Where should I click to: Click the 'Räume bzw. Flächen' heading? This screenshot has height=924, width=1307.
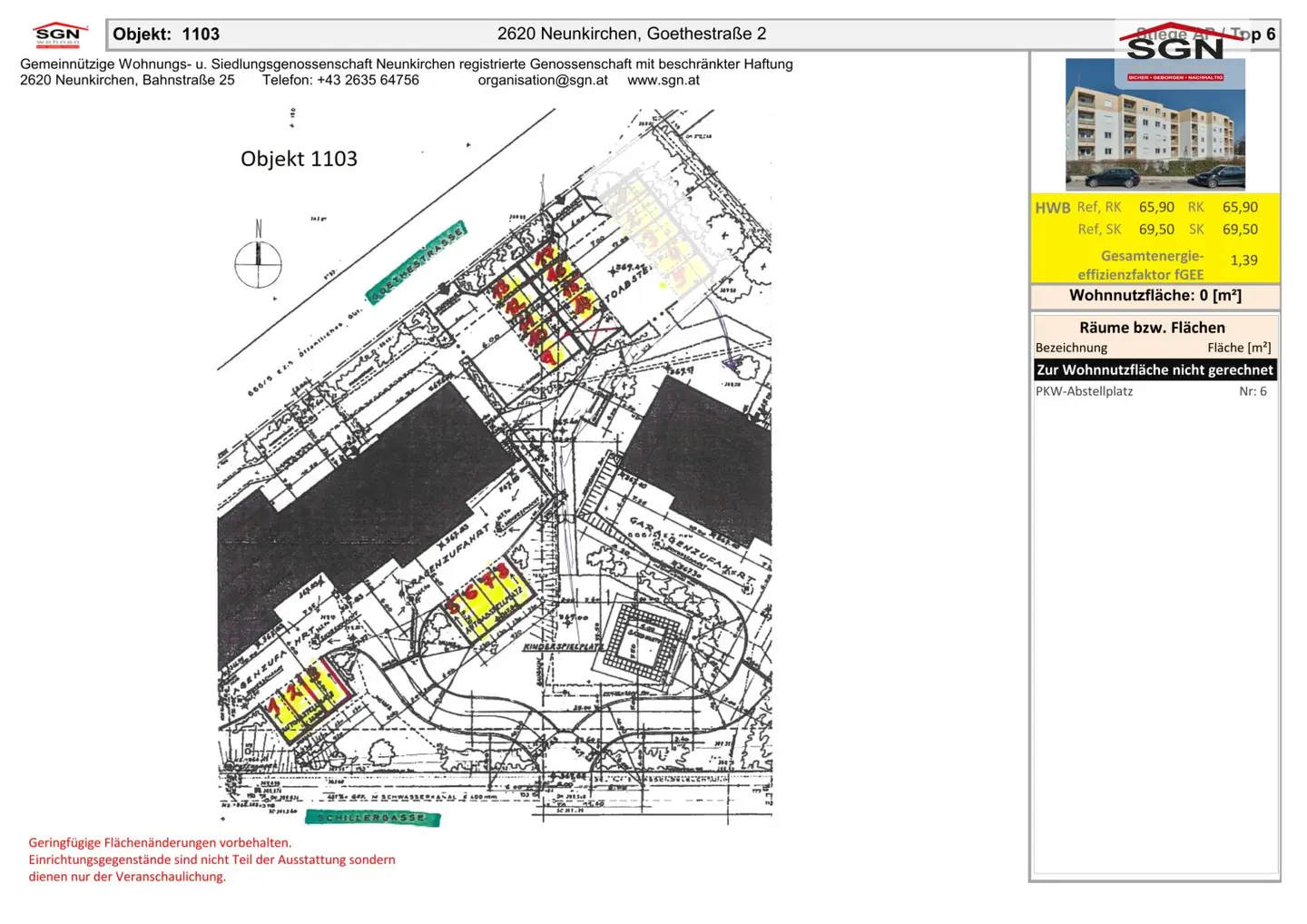point(1152,328)
